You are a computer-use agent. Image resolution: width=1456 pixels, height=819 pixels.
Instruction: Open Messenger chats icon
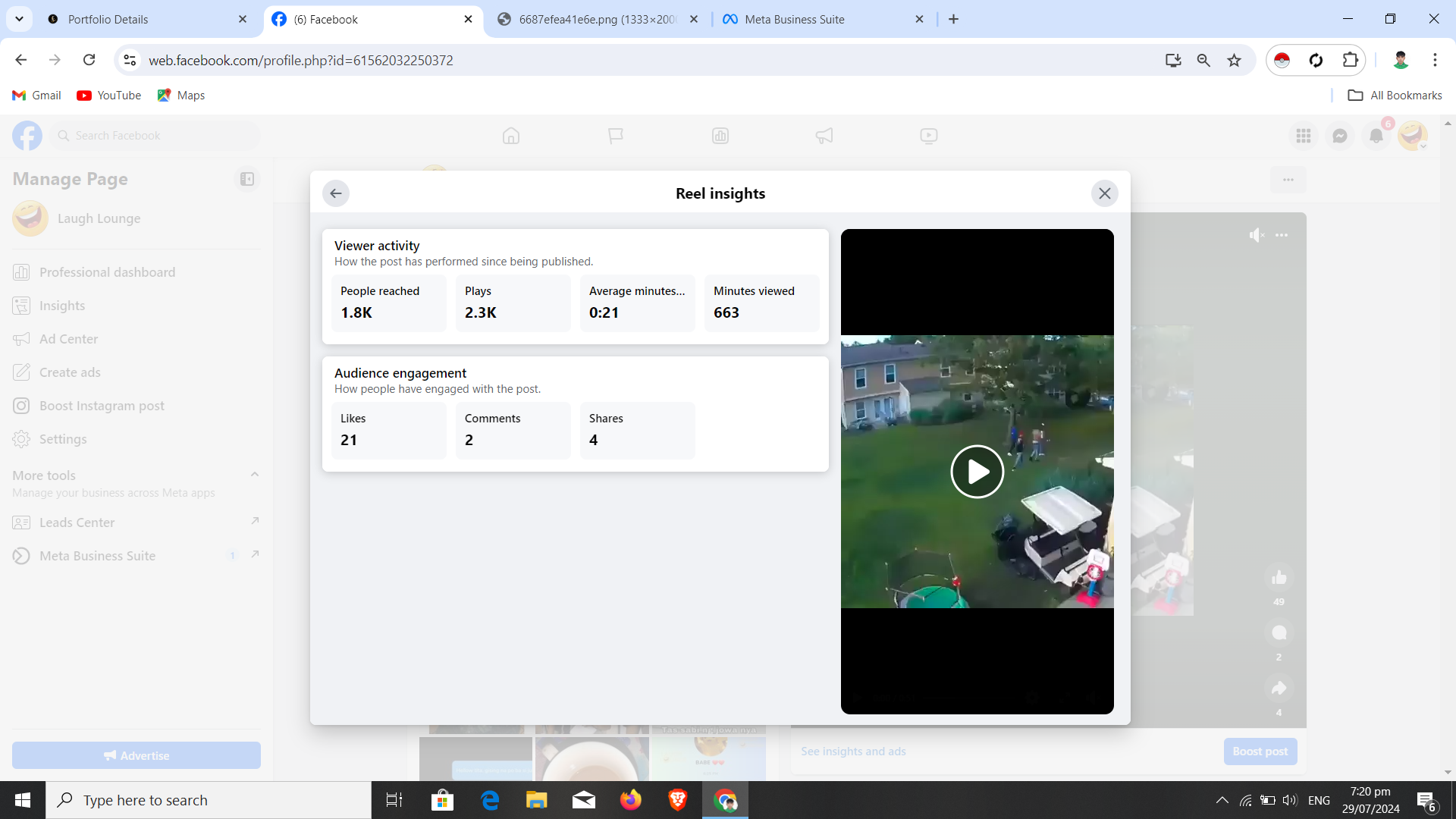pos(1340,136)
